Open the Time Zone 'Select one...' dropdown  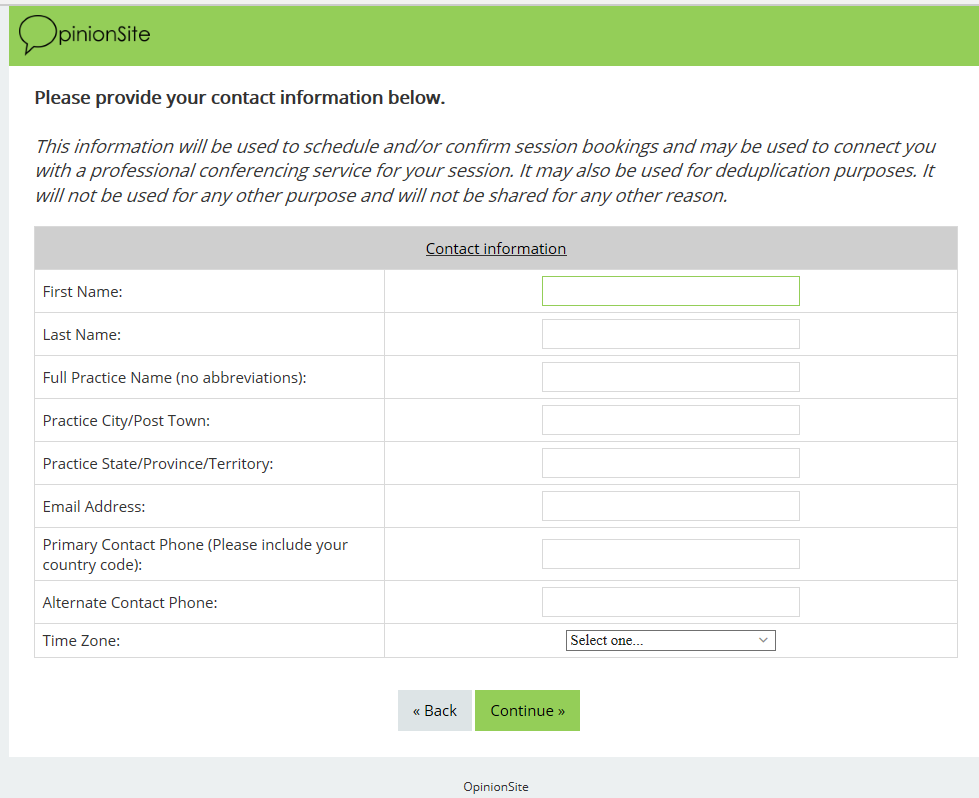point(670,640)
